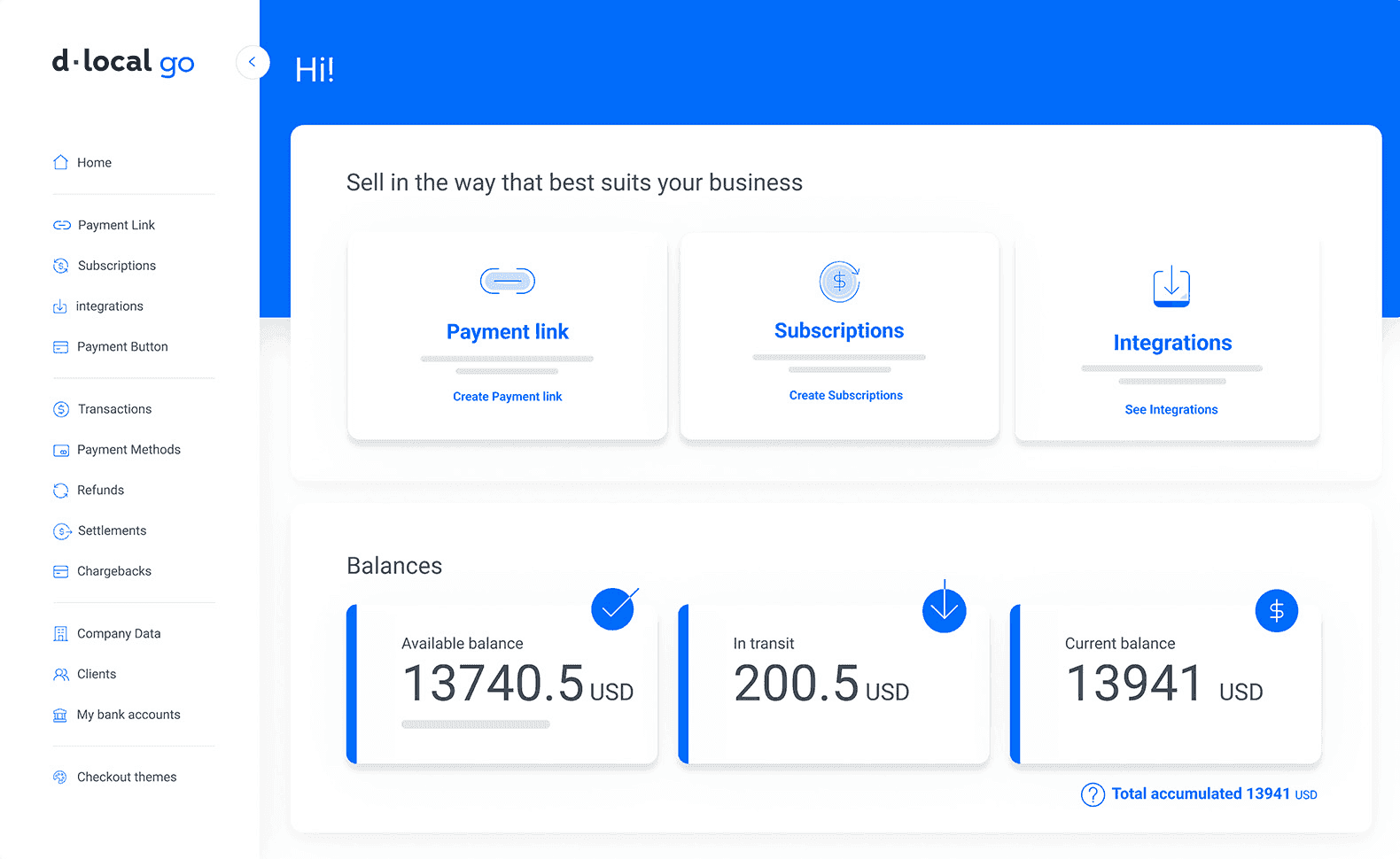
Task: Click the 13941 USD current balance value
Action: [1164, 685]
